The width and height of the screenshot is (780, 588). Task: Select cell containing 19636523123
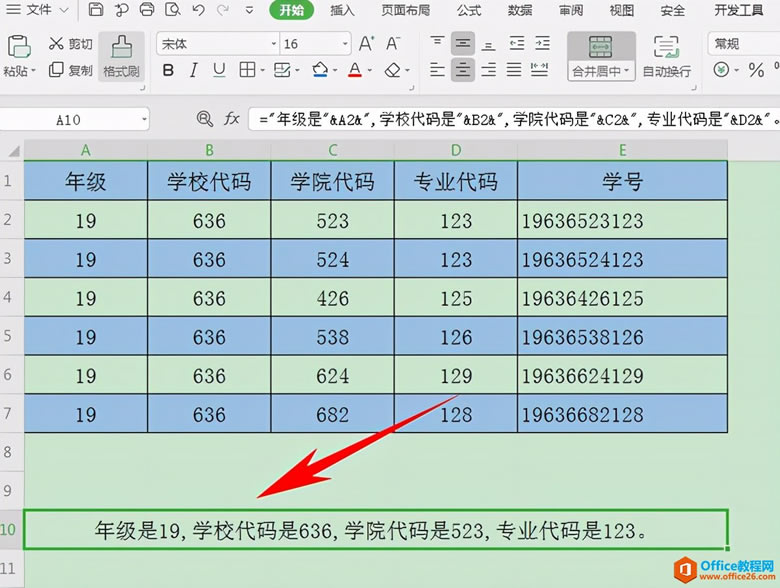(x=622, y=220)
